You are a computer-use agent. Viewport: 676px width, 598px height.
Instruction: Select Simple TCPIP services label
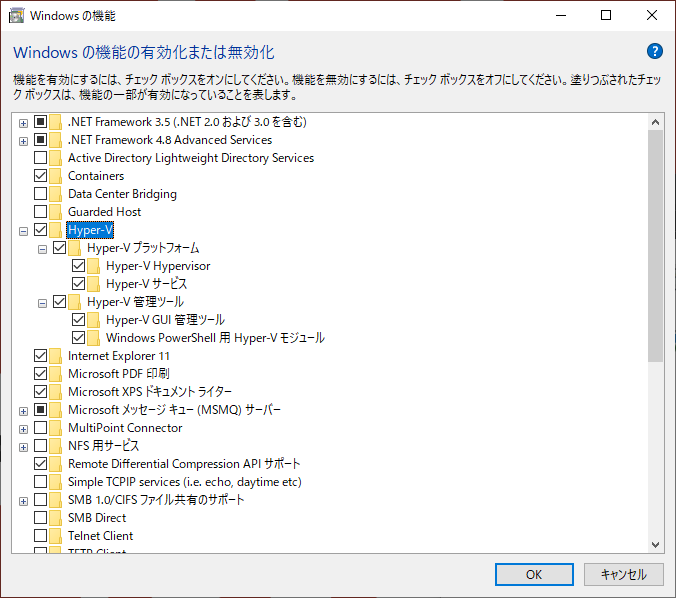click(185, 482)
